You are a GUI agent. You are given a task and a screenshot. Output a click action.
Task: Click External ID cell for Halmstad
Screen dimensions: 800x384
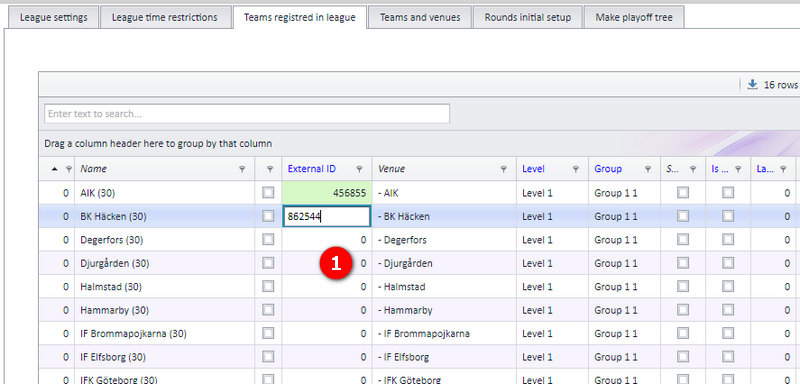coord(327,287)
